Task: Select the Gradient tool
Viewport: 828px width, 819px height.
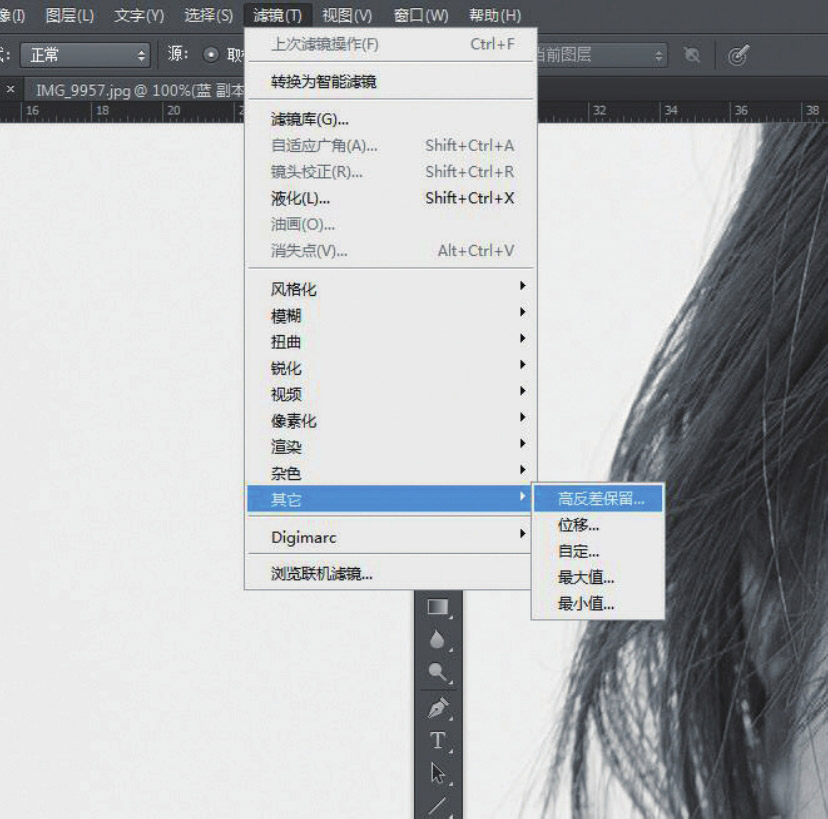Action: tap(438, 606)
